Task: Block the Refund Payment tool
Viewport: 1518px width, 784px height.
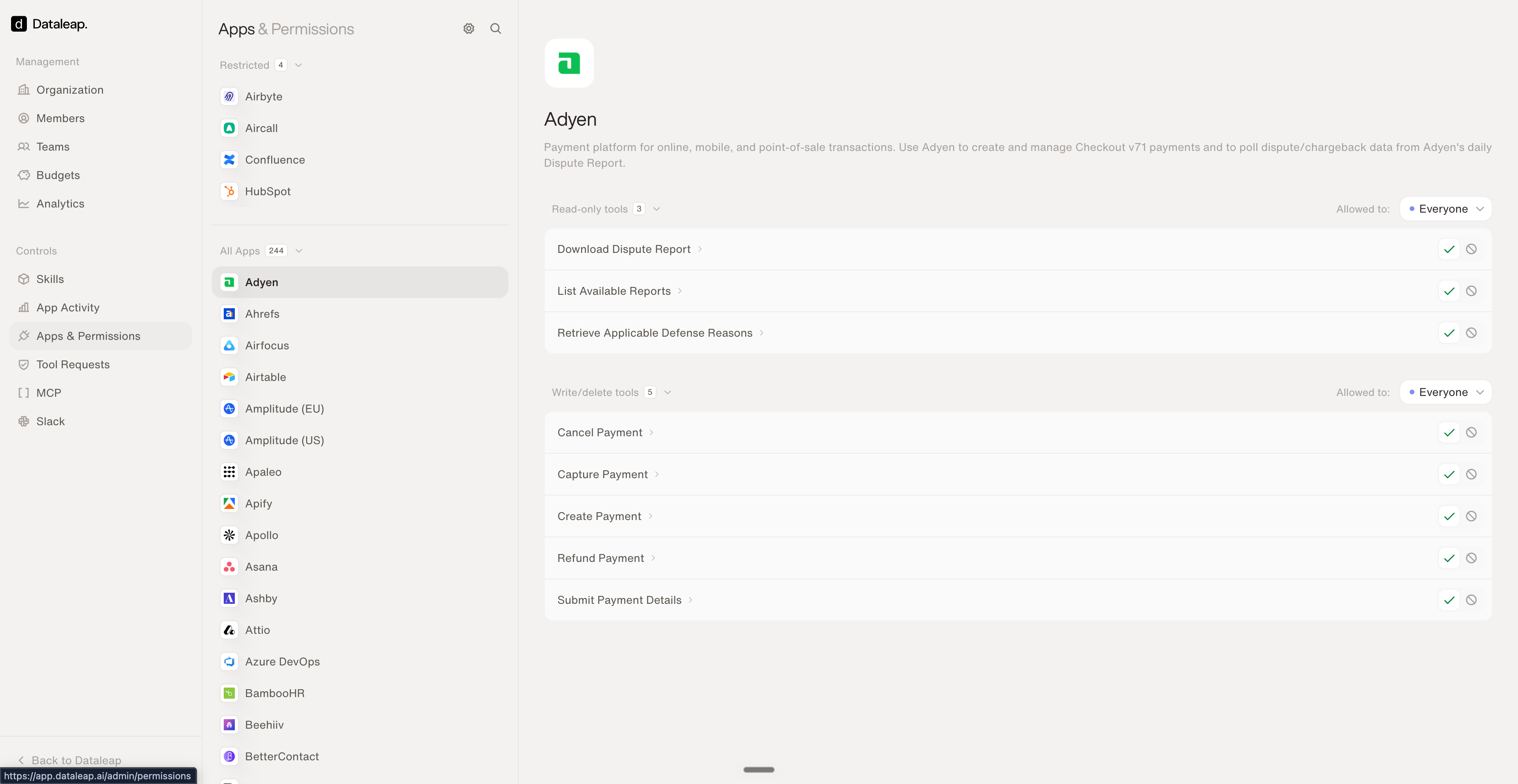Action: (x=1471, y=558)
